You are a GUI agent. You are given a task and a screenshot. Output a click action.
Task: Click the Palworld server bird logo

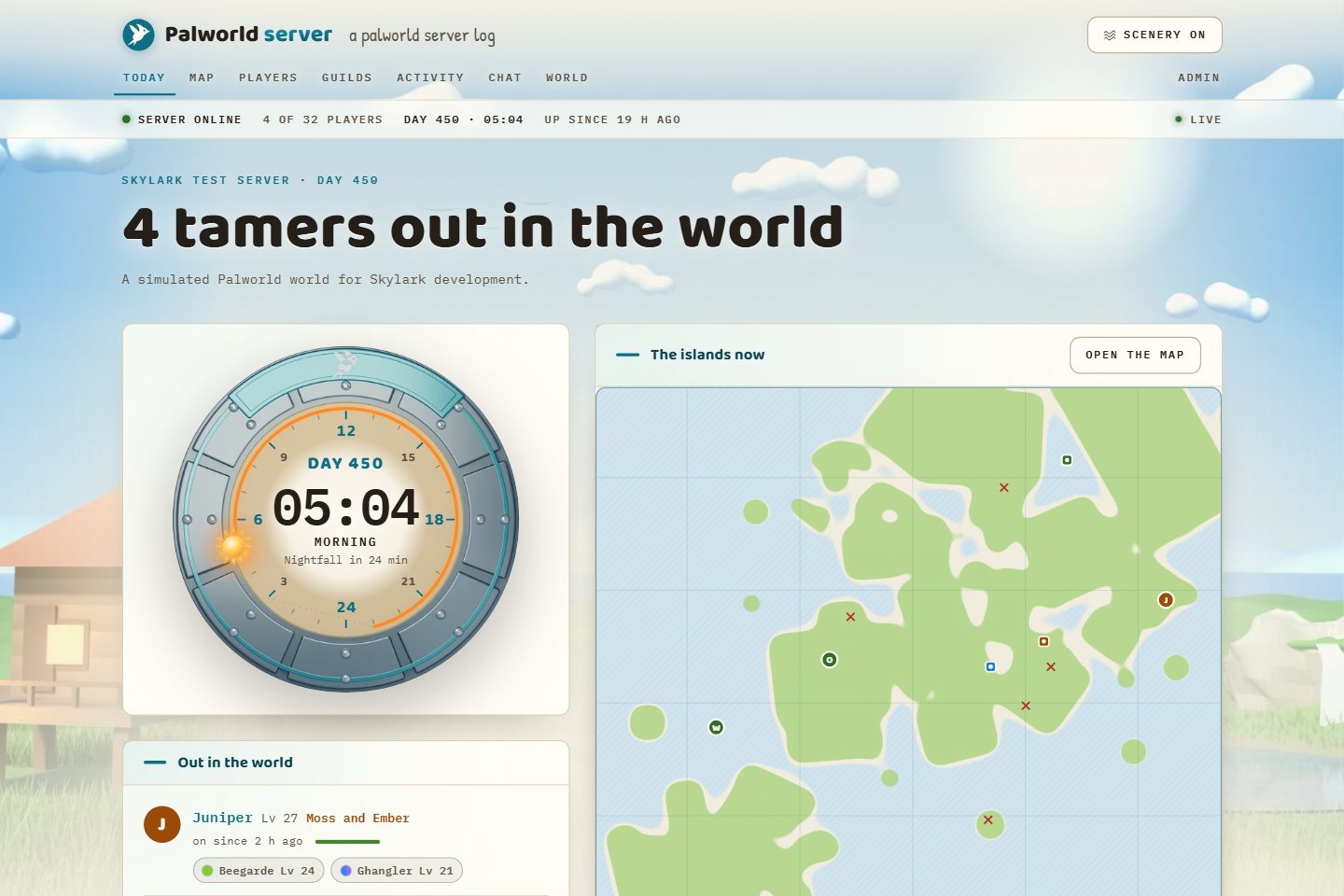(139, 35)
